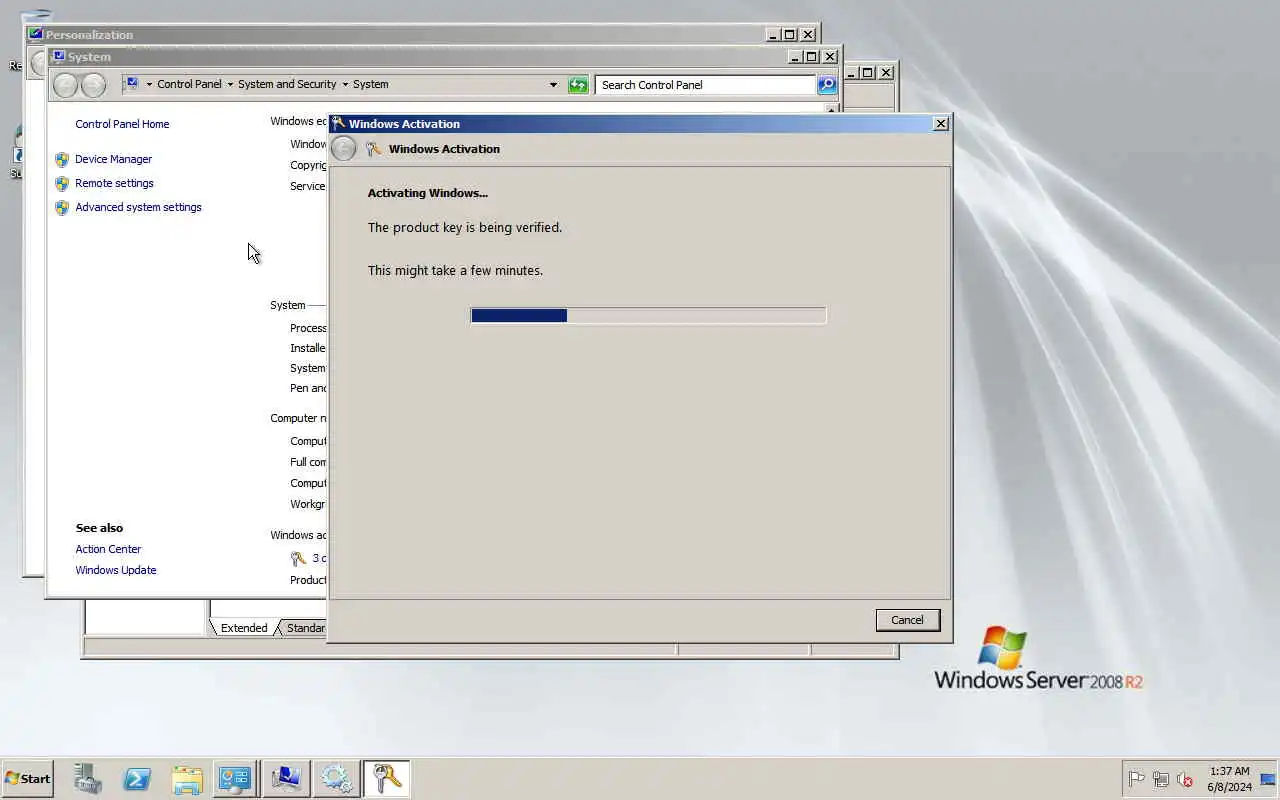This screenshot has width=1280, height=800.
Task: Switch to Windows Activation taskbar button
Action: click(x=386, y=778)
